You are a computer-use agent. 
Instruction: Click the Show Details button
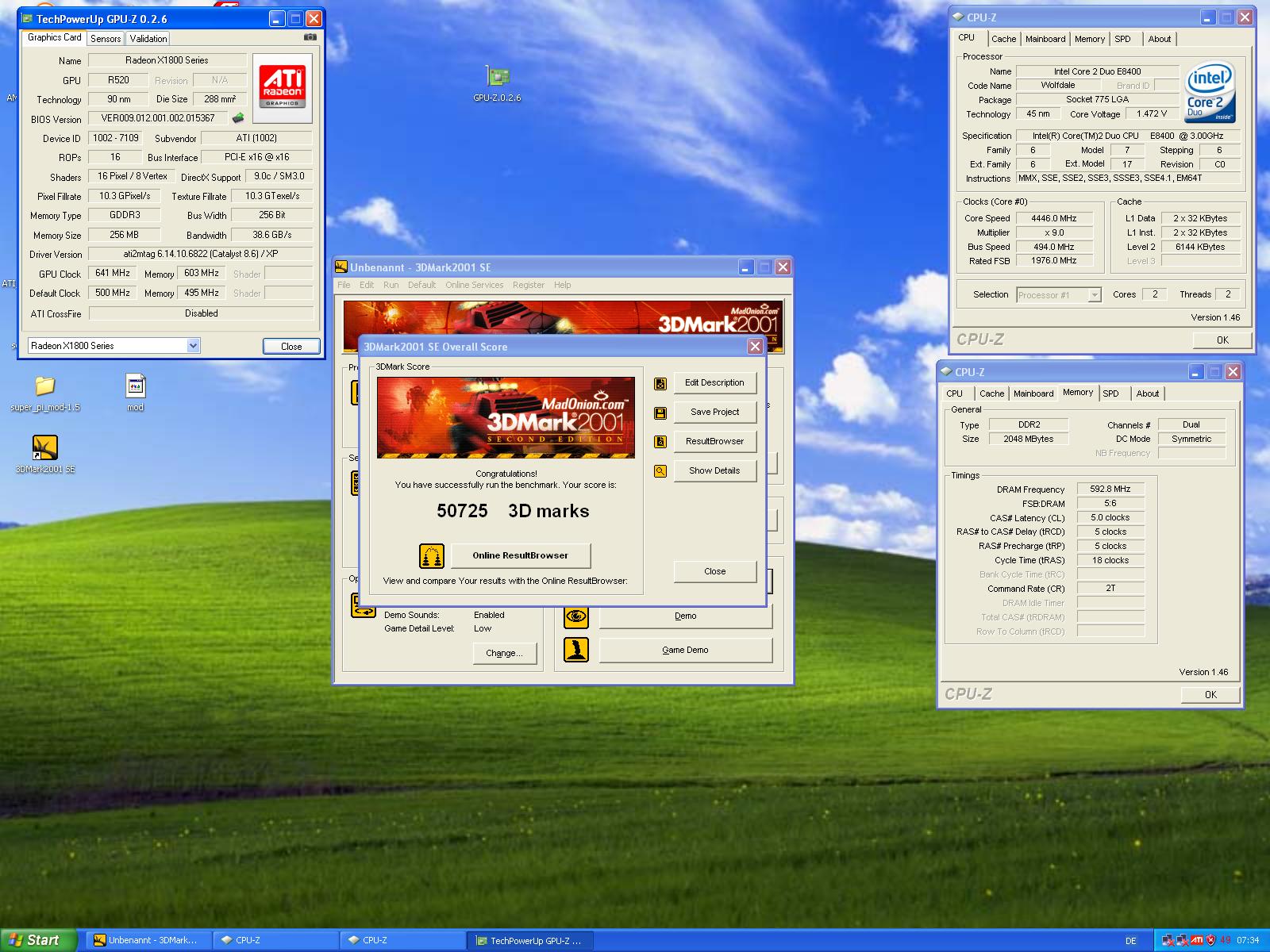click(x=714, y=470)
